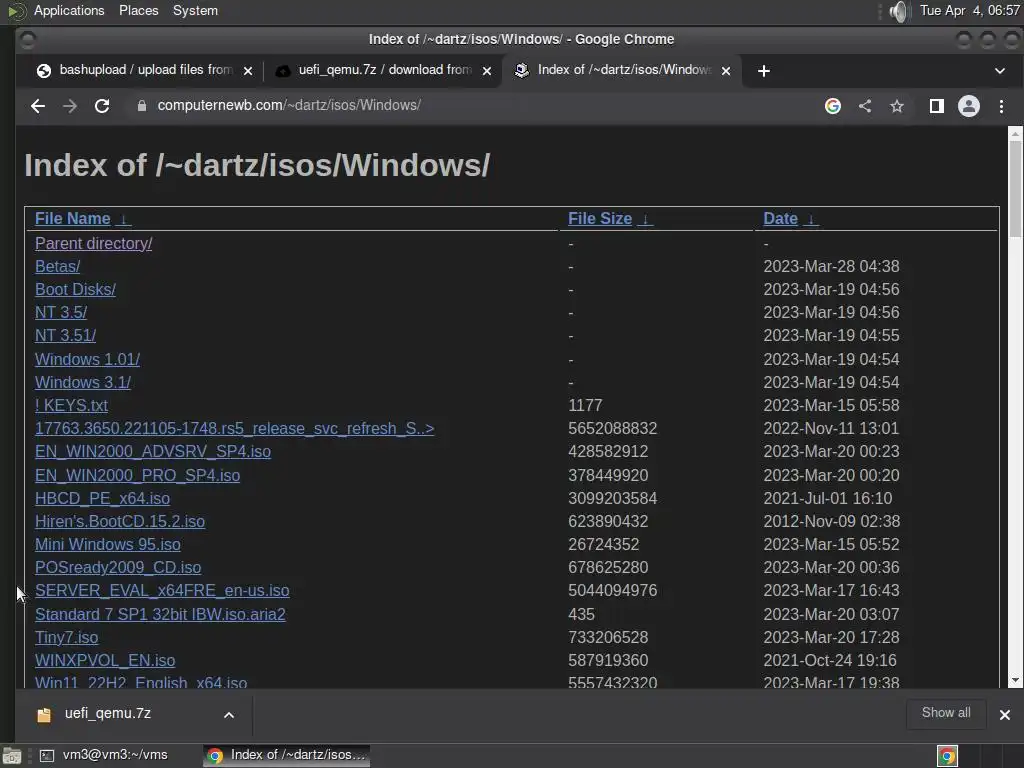Download Standard 7 SP1 32bit IBW.iso.aria2
The image size is (1024, 768).
click(x=160, y=615)
